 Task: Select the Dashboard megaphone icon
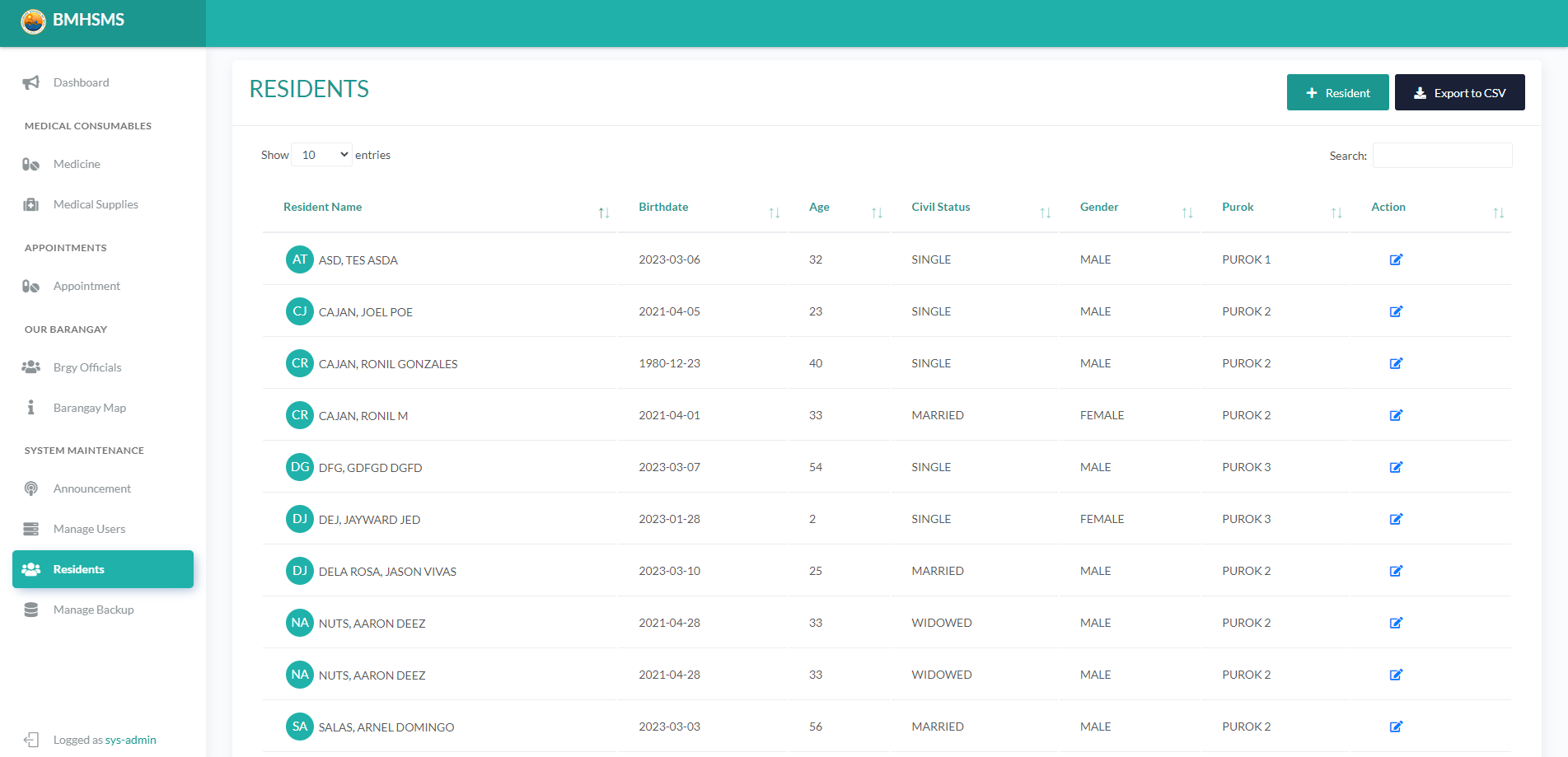[x=30, y=82]
